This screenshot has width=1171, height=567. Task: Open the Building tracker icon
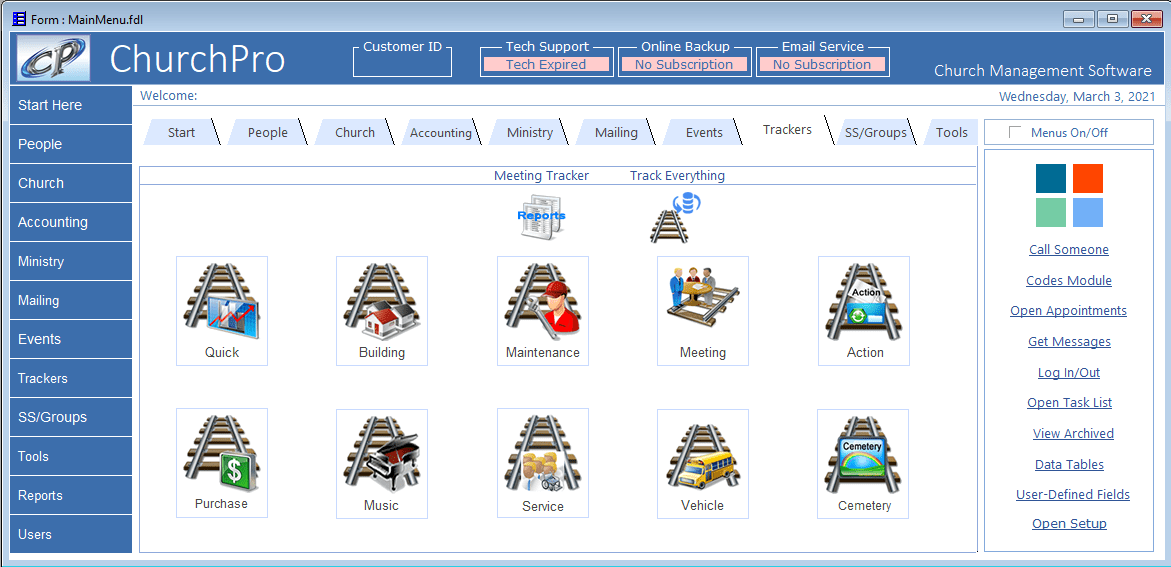[x=382, y=311]
